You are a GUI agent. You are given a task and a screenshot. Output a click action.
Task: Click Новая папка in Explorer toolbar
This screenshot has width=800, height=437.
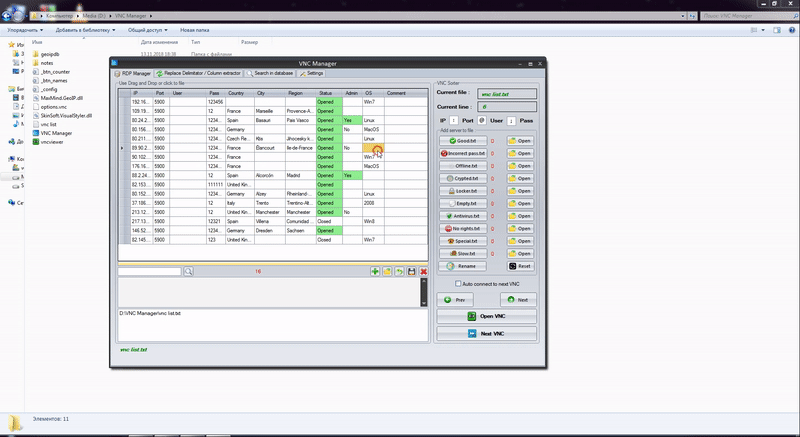coord(194,30)
